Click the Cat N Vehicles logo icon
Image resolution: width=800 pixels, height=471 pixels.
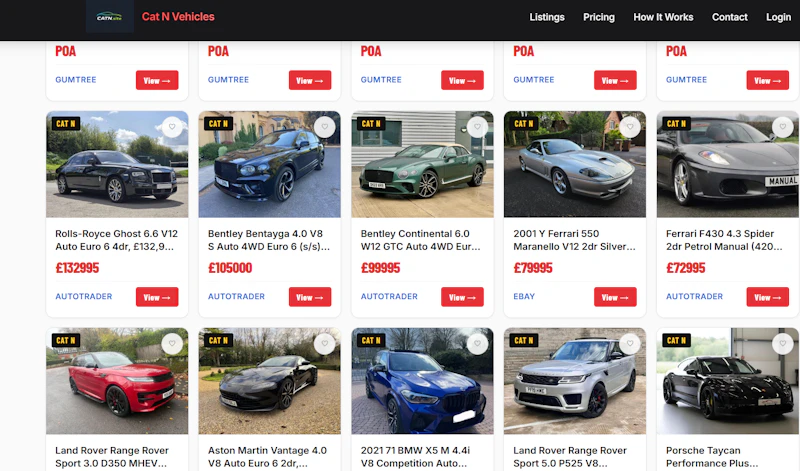pos(110,16)
